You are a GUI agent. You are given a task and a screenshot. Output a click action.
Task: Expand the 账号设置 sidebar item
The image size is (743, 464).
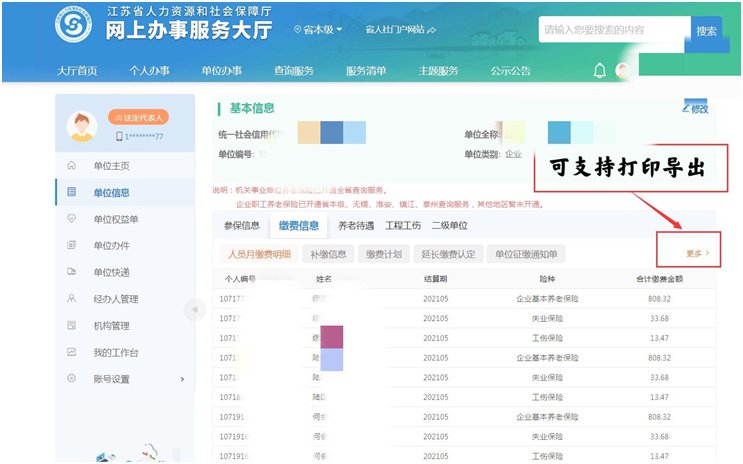coord(182,379)
